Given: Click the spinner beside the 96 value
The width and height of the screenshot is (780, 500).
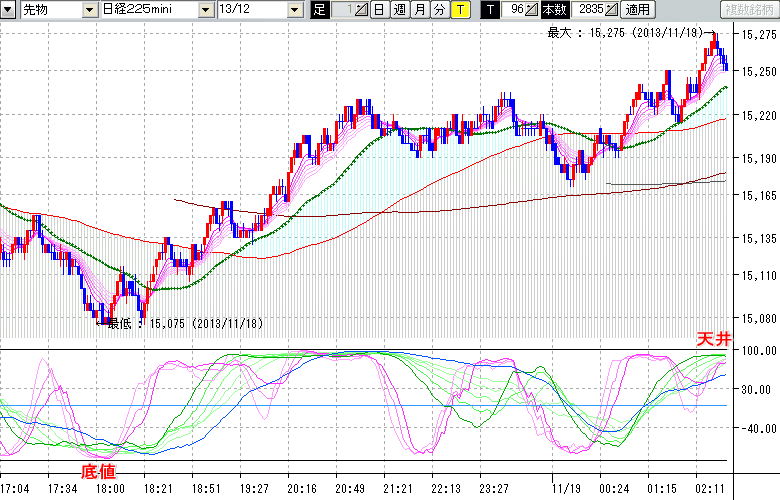Looking at the screenshot, I should coord(533,10).
